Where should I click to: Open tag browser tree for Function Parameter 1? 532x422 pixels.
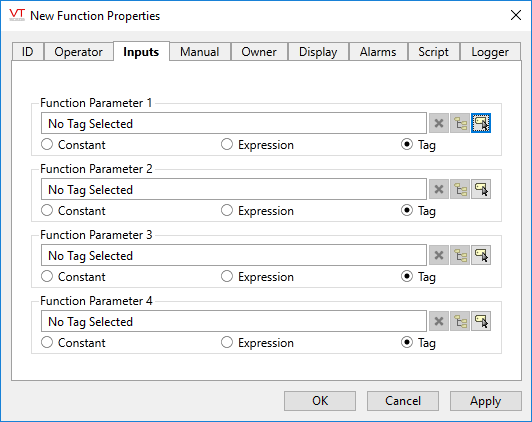[x=460, y=123]
